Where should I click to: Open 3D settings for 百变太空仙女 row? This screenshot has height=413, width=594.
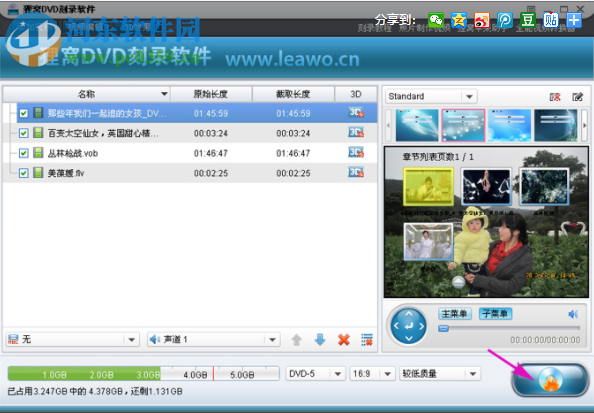[x=356, y=133]
